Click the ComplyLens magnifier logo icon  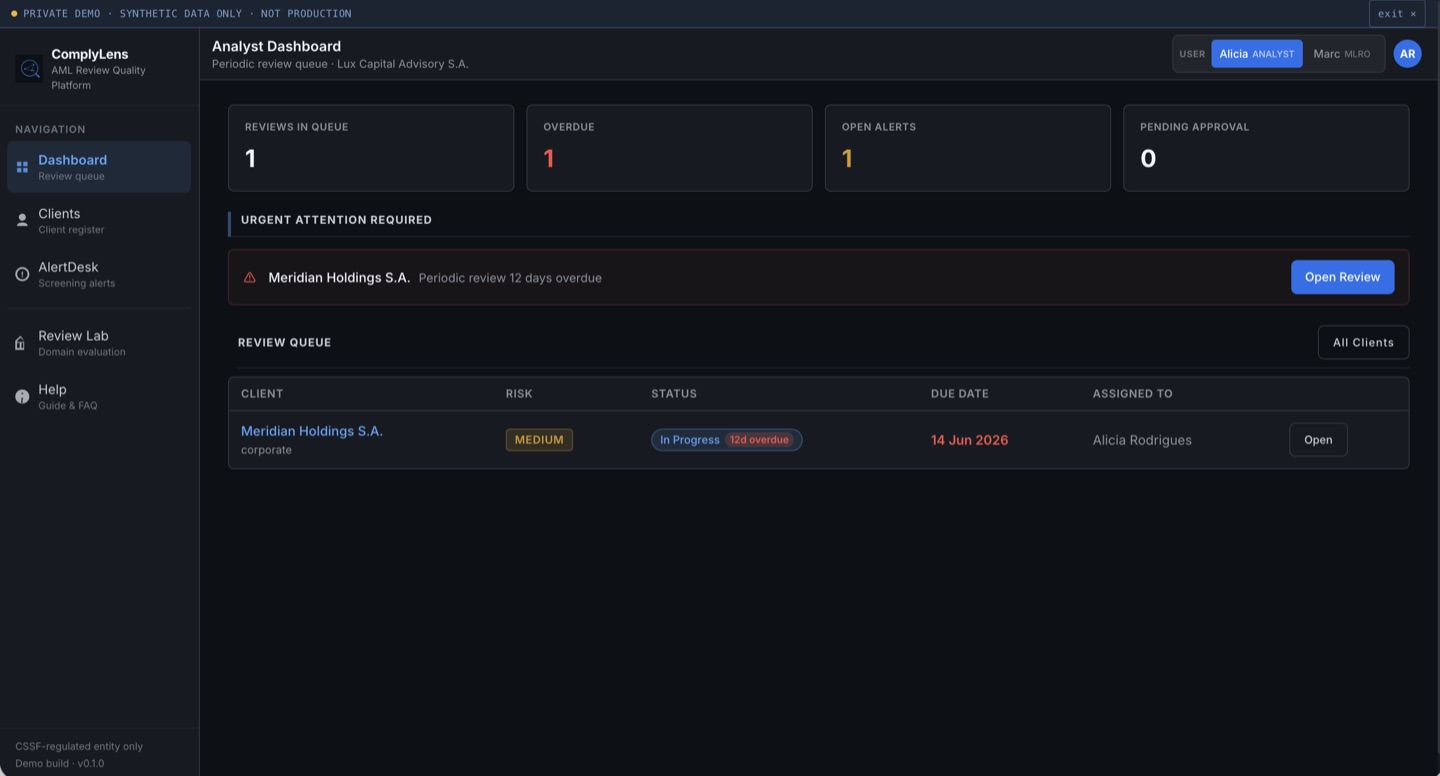[x=29, y=69]
